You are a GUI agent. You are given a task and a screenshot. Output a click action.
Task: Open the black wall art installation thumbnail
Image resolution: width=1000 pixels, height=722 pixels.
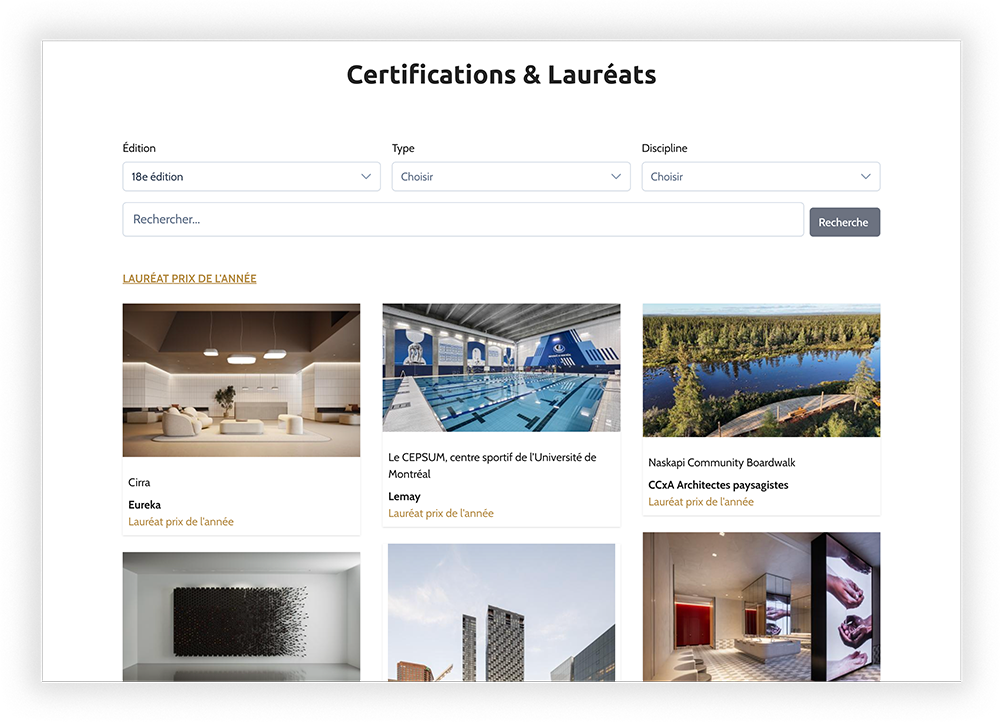point(241,617)
